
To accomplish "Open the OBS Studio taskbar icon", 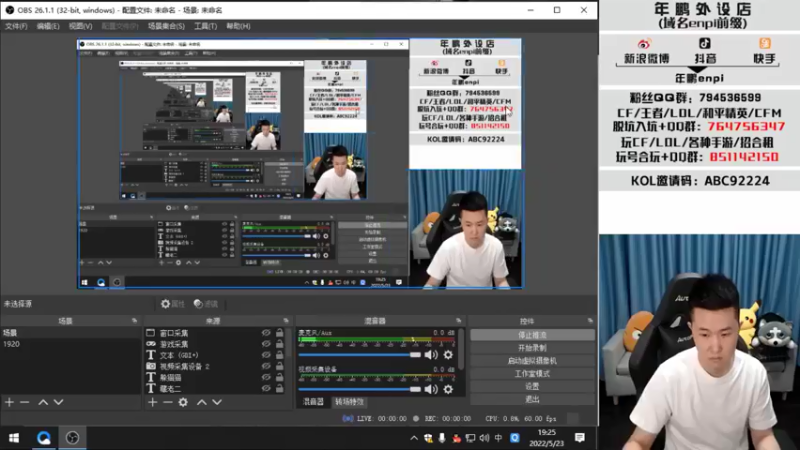I will pos(72,438).
